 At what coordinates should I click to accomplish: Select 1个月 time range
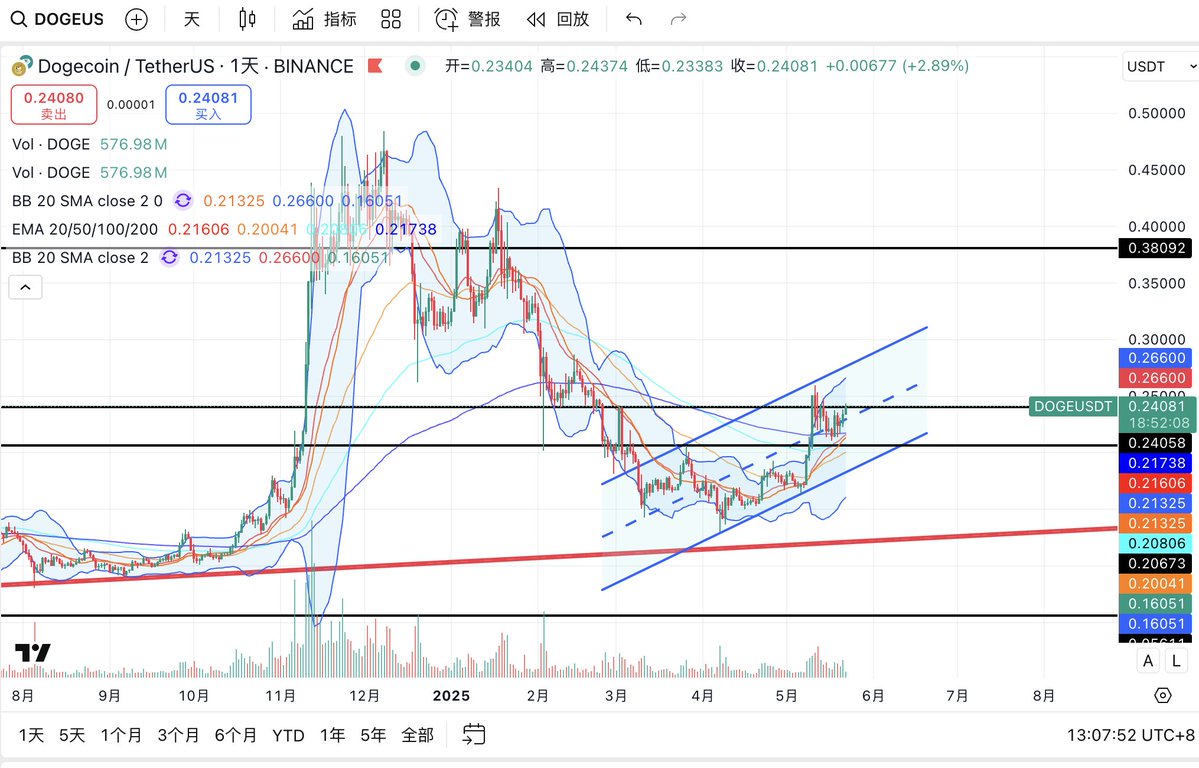(x=121, y=735)
